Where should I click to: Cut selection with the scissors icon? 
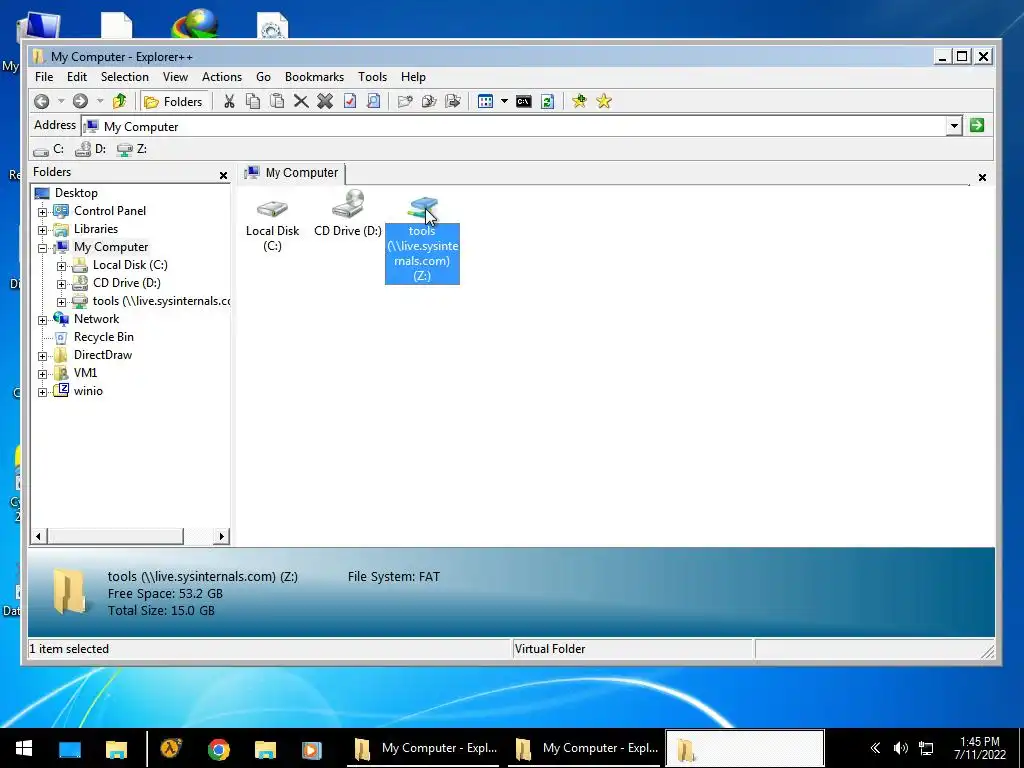click(229, 101)
